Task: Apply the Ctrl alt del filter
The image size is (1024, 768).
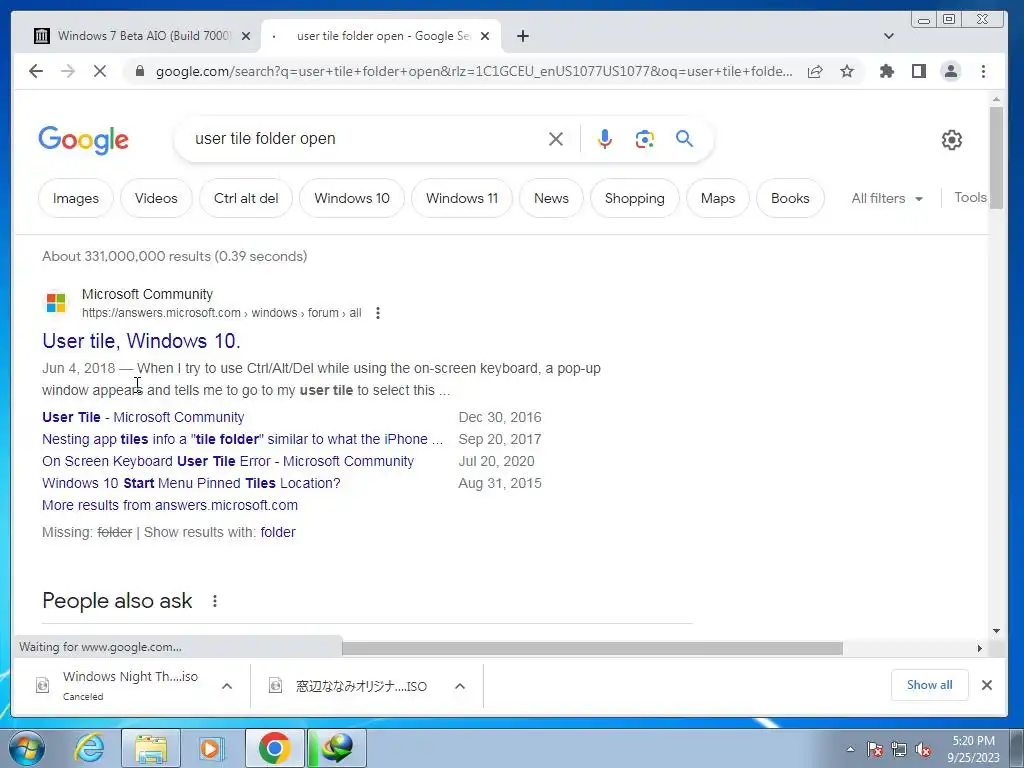Action: pos(246,198)
